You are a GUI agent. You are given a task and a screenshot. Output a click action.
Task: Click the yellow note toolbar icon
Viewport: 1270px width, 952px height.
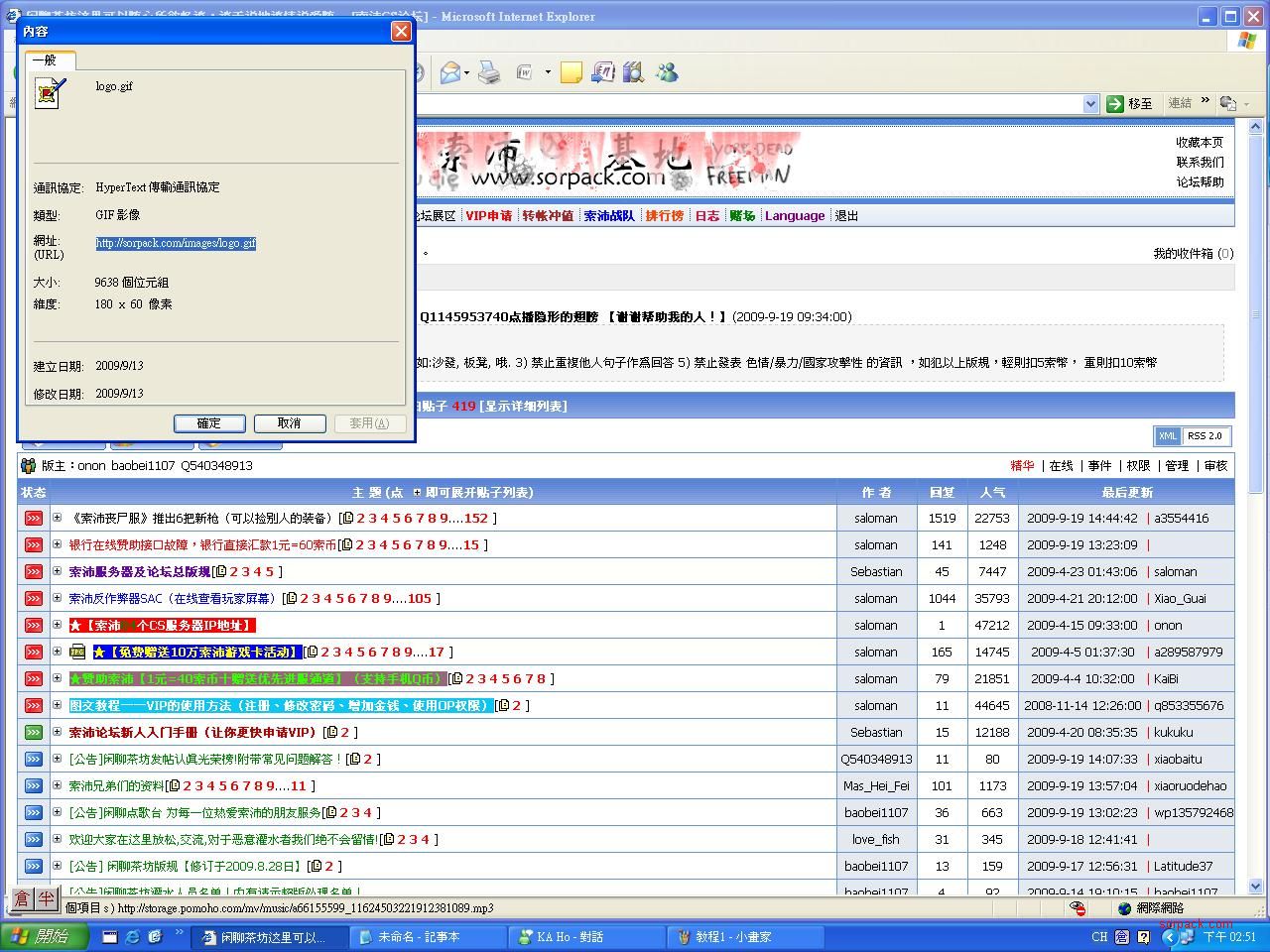[571, 72]
